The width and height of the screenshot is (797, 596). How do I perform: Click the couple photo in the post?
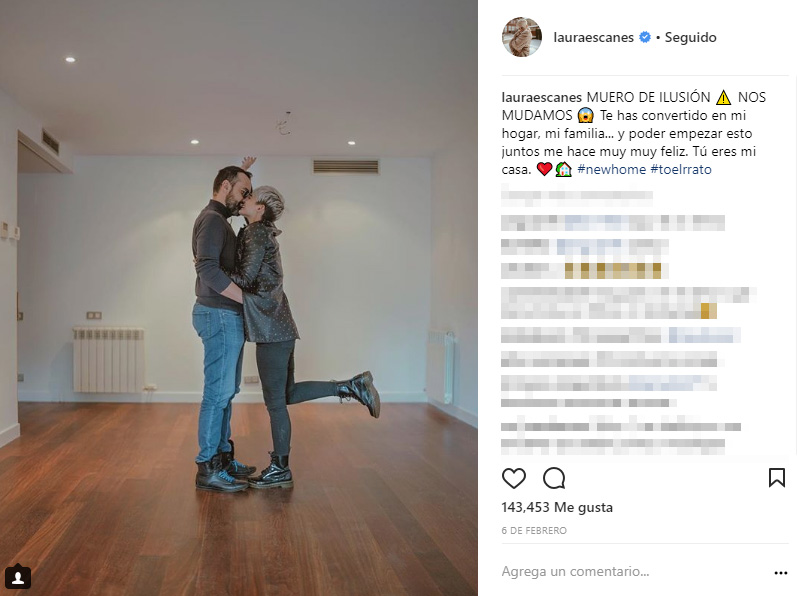point(238,298)
